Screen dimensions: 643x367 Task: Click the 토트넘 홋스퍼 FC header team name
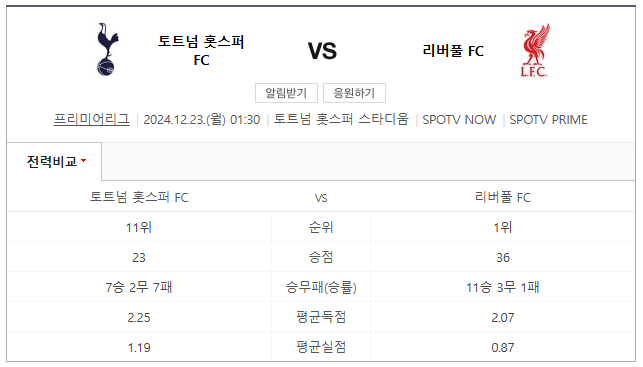201,50
